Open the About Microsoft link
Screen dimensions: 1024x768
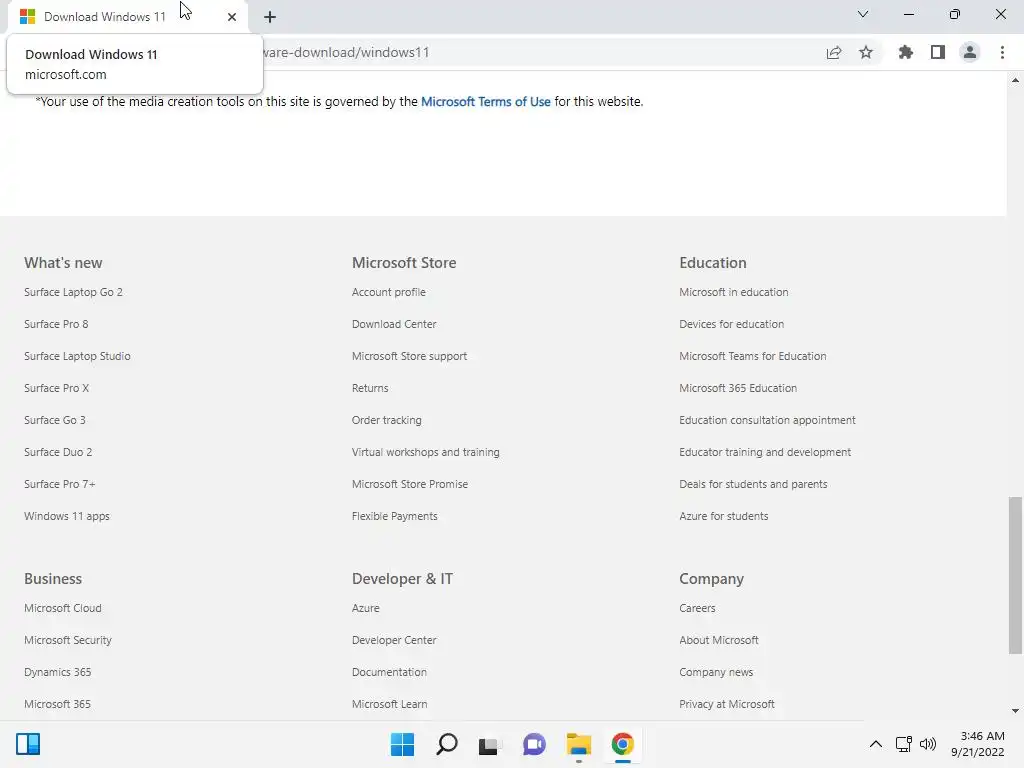(x=718, y=640)
